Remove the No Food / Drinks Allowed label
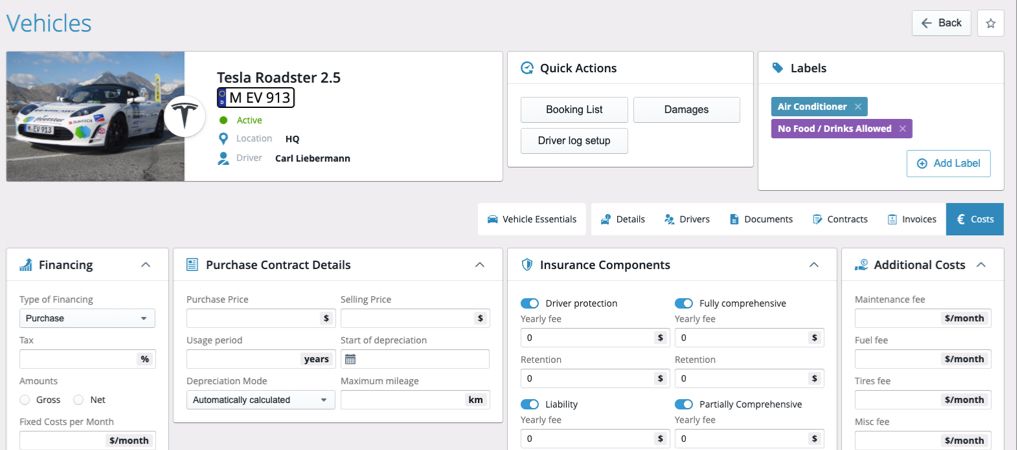Screen dimensions: 1017x450 [902, 128]
